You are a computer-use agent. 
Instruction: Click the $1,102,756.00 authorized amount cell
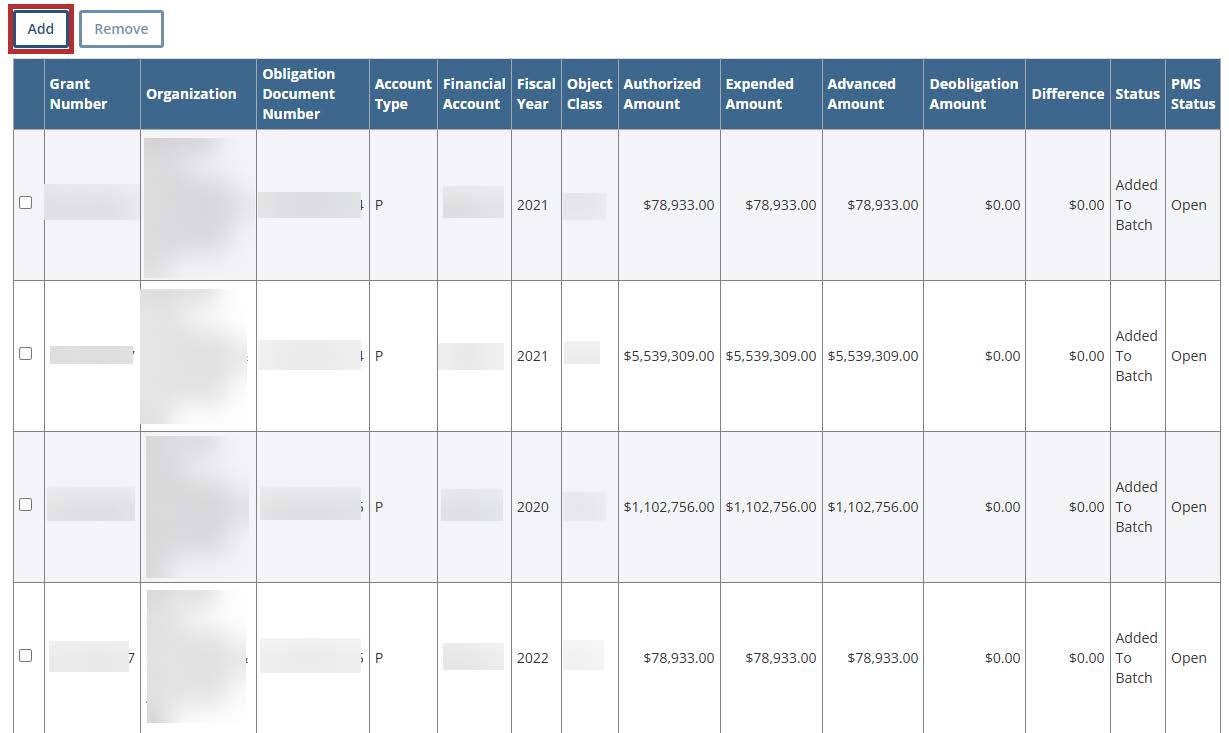coord(668,507)
